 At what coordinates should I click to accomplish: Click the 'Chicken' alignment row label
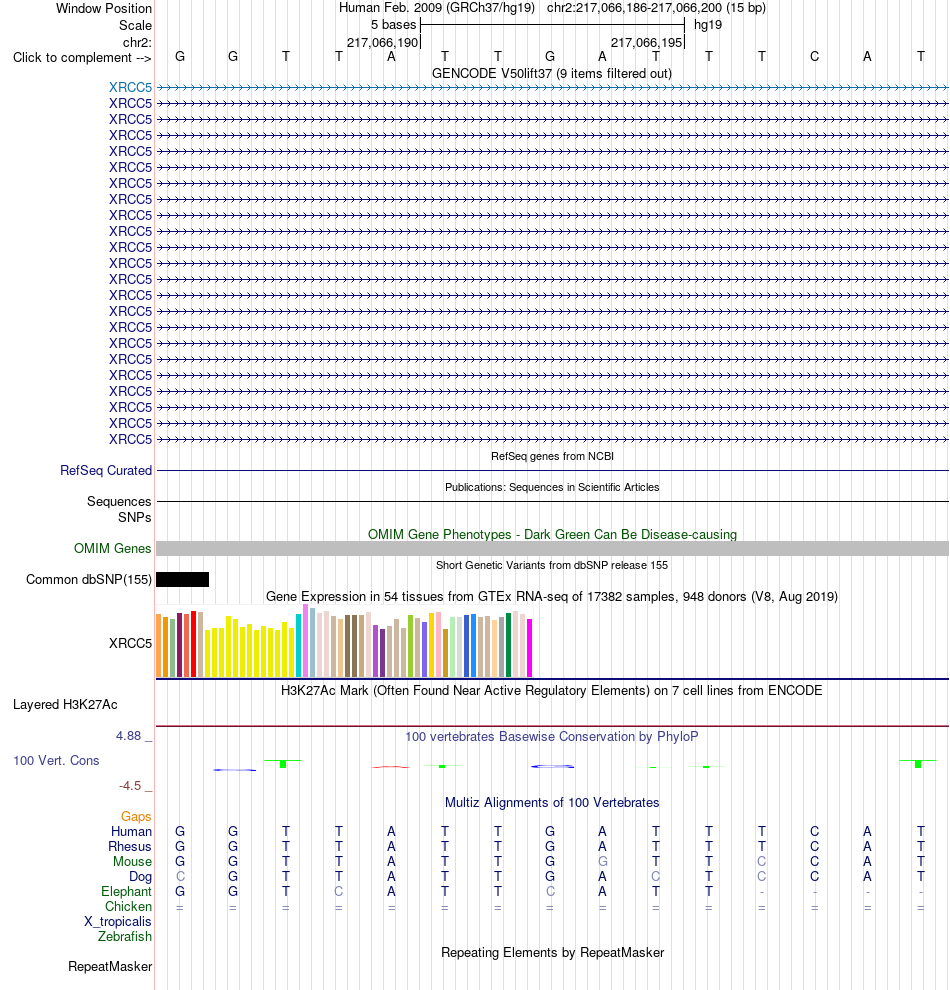click(128, 907)
